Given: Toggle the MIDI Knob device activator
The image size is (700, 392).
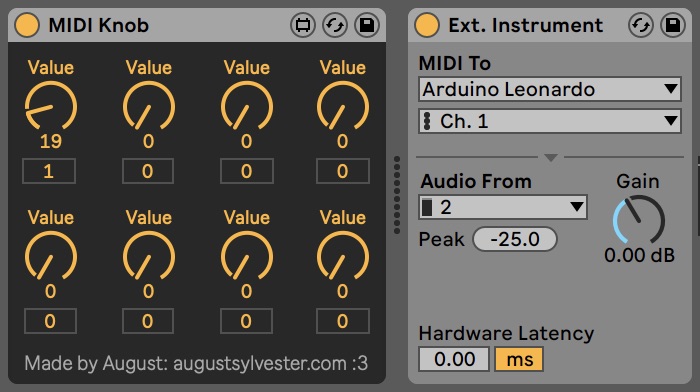Looking at the screenshot, I should click(x=27, y=25).
